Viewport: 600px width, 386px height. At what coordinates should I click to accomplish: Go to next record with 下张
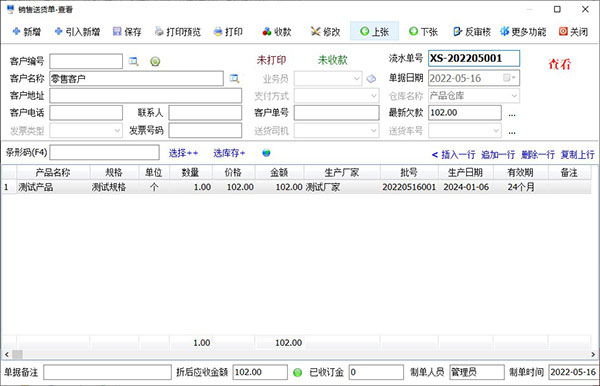click(423, 32)
